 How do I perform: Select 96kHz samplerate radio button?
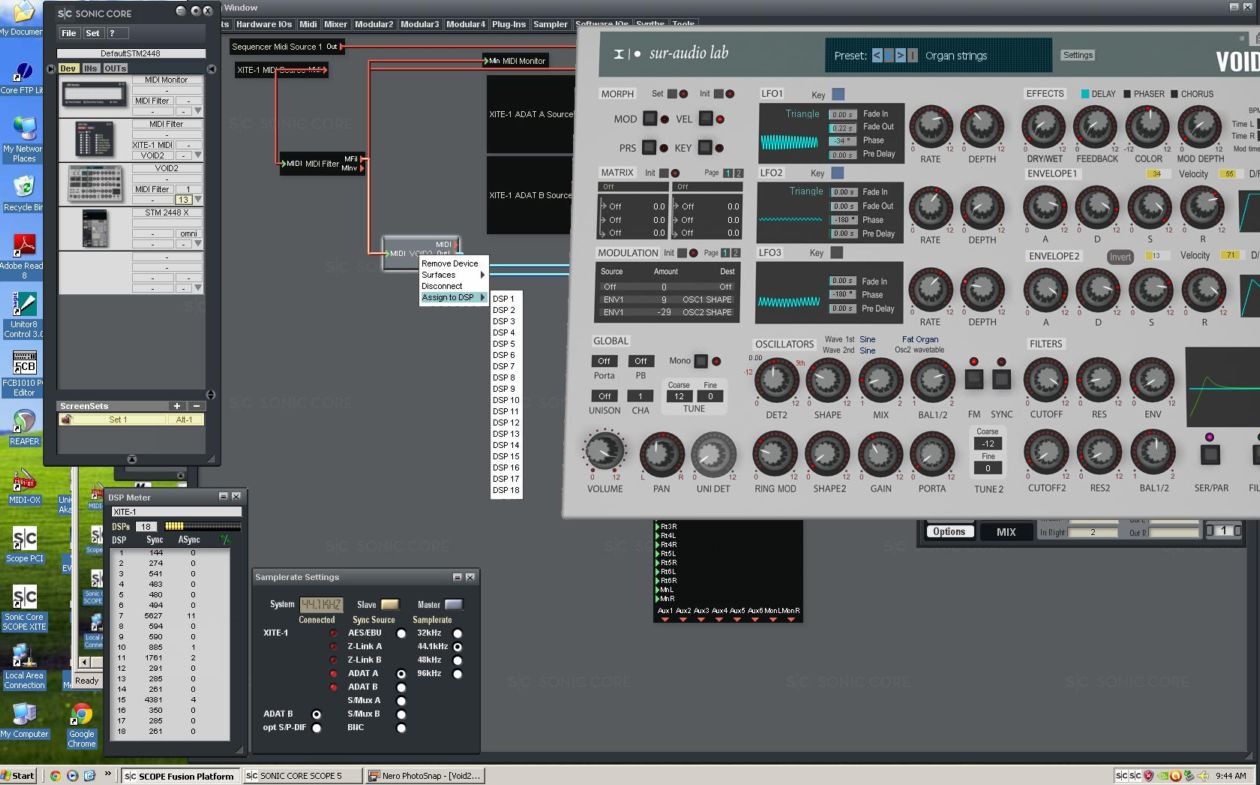click(x=458, y=674)
